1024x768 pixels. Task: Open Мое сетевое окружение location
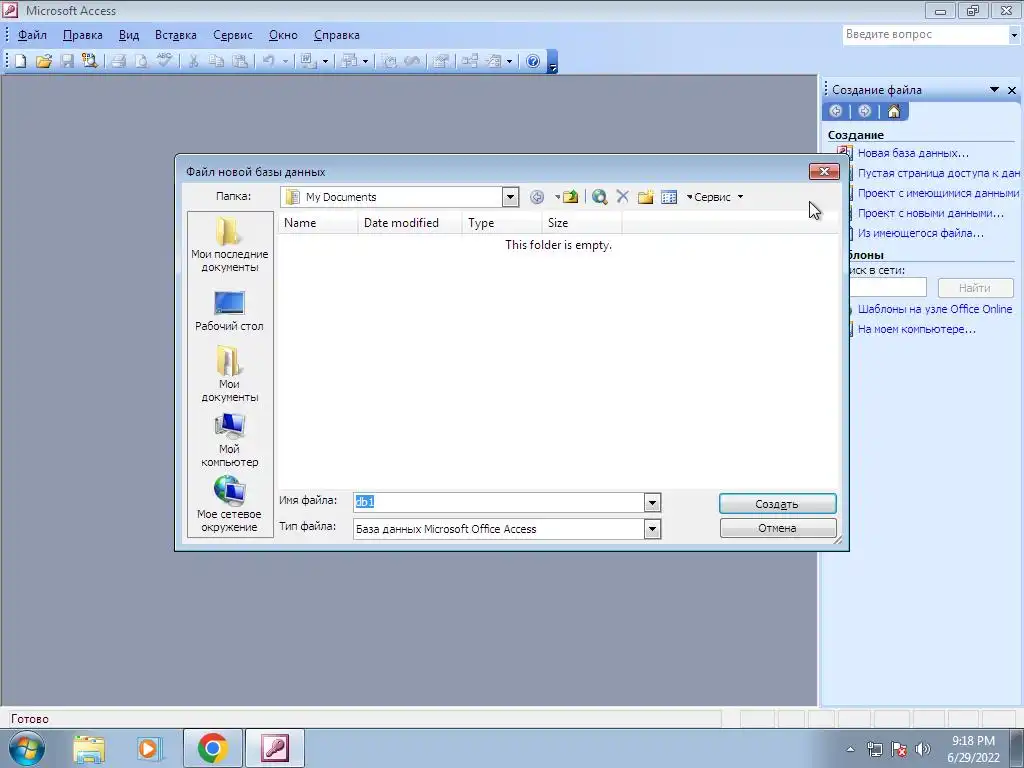tap(229, 504)
